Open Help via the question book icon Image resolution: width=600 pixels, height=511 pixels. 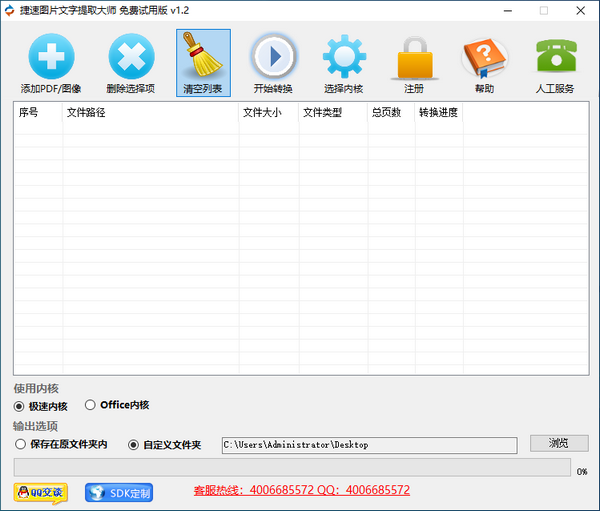pos(485,57)
